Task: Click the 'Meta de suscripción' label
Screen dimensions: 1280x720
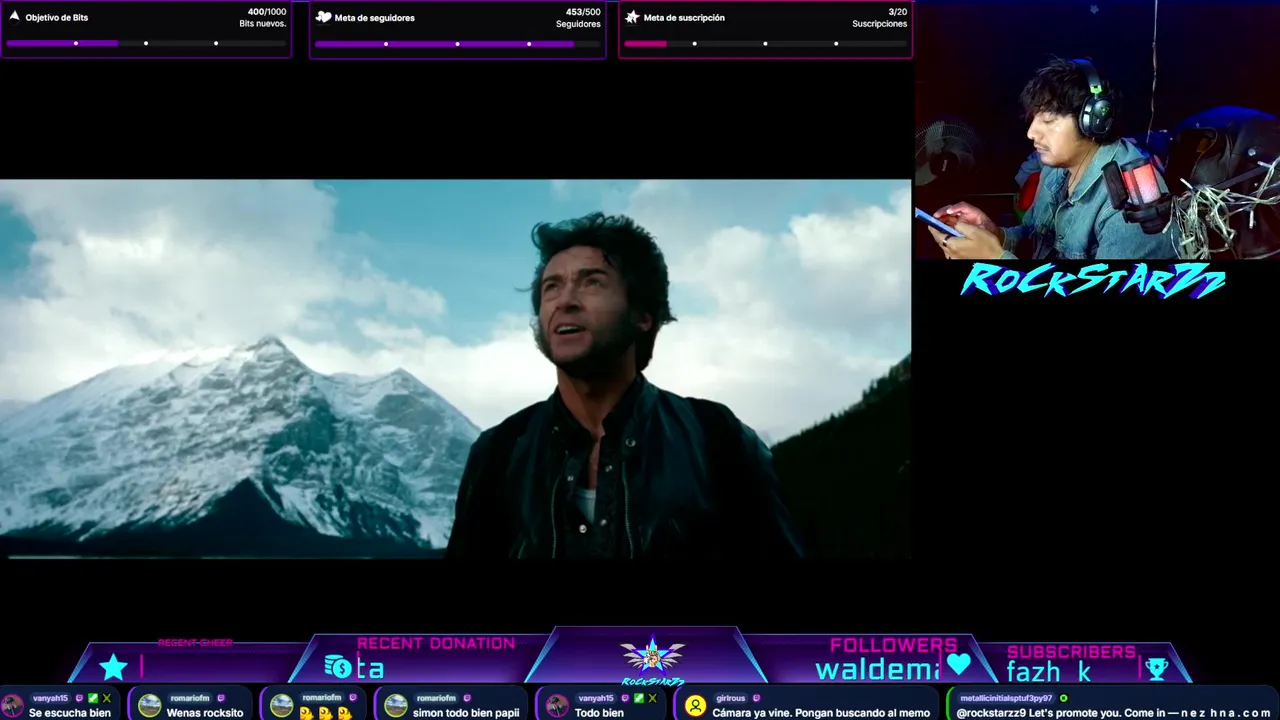Action: 684,18
